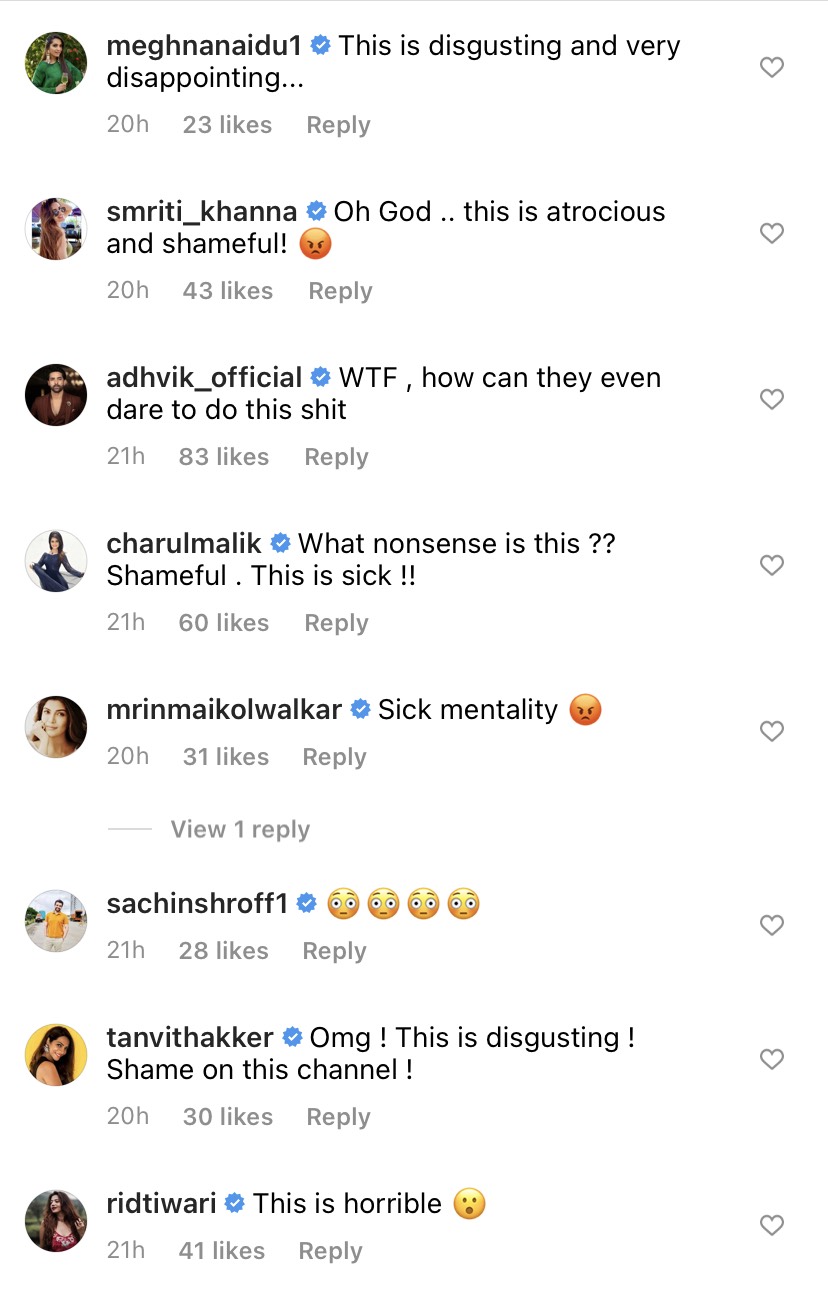Tap the heart icon on smriti_khanna's comment
This screenshot has height=1291, width=828.
[771, 233]
